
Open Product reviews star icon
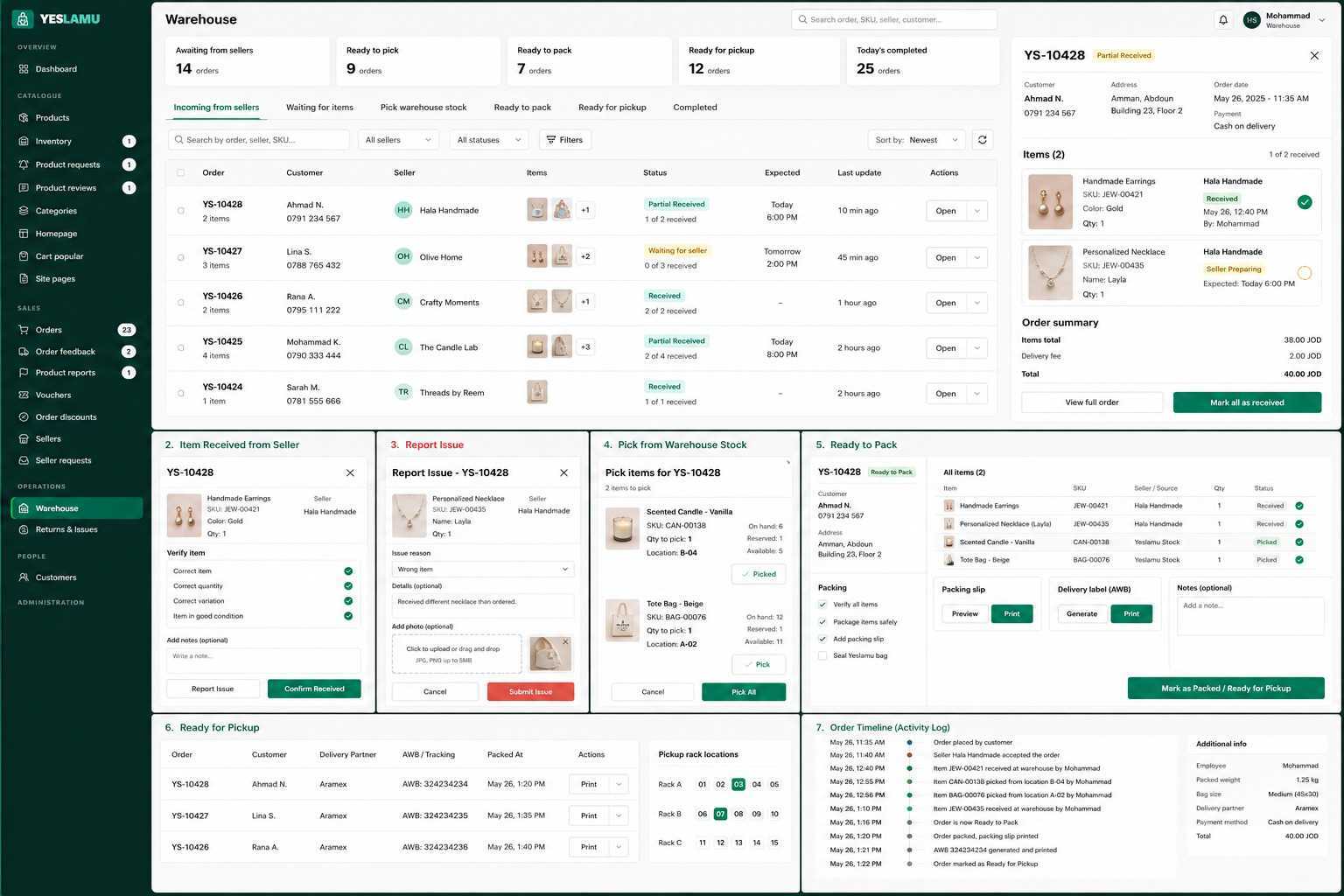pos(24,187)
